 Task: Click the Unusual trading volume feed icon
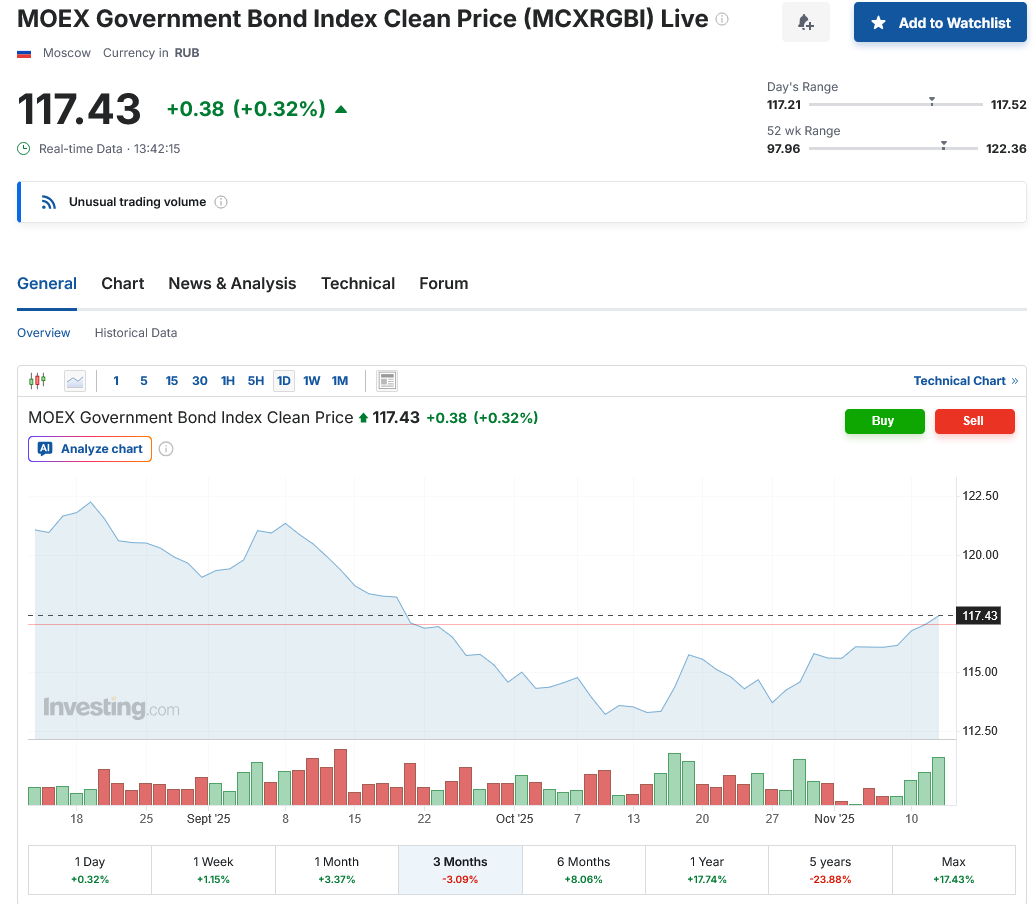tap(48, 202)
